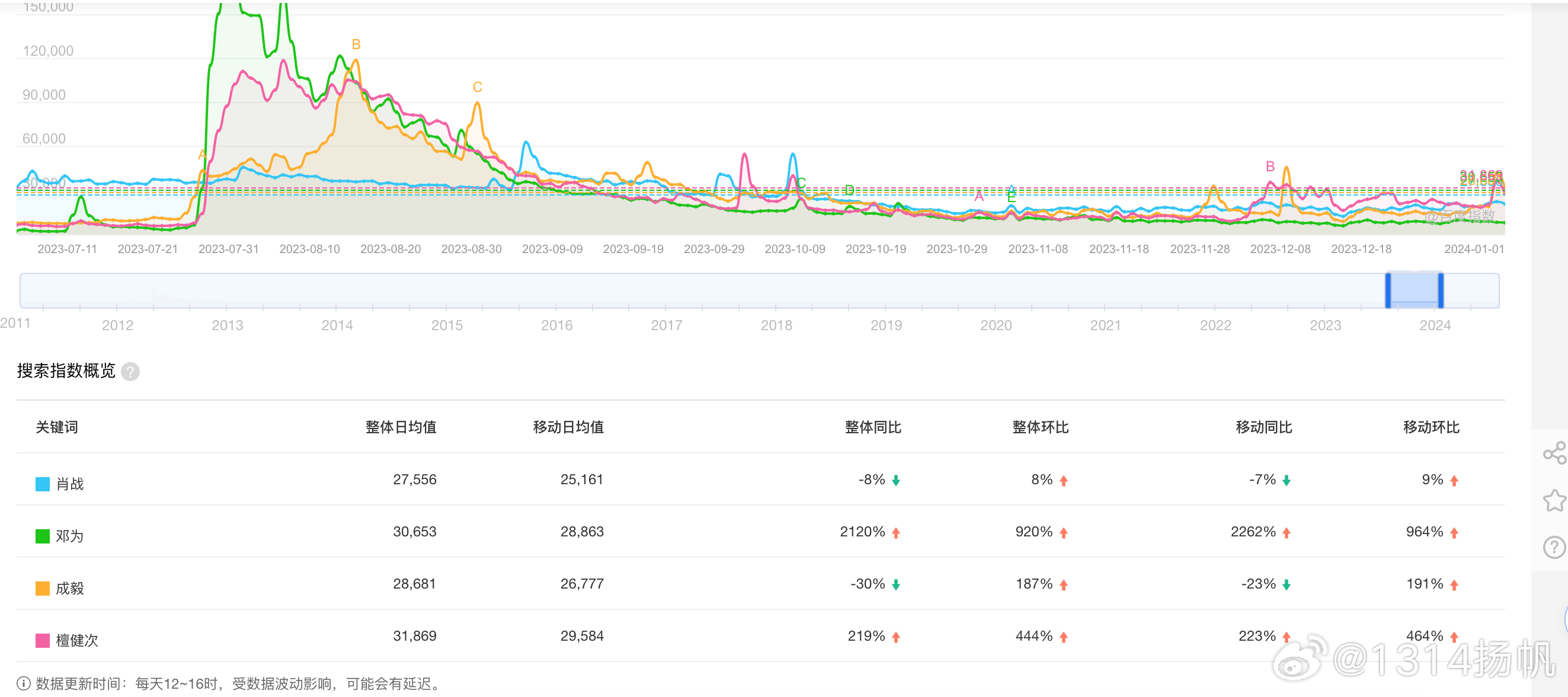Click 2262% in 邓为 row
Image resolution: width=1568 pixels, height=697 pixels.
coord(1253,532)
